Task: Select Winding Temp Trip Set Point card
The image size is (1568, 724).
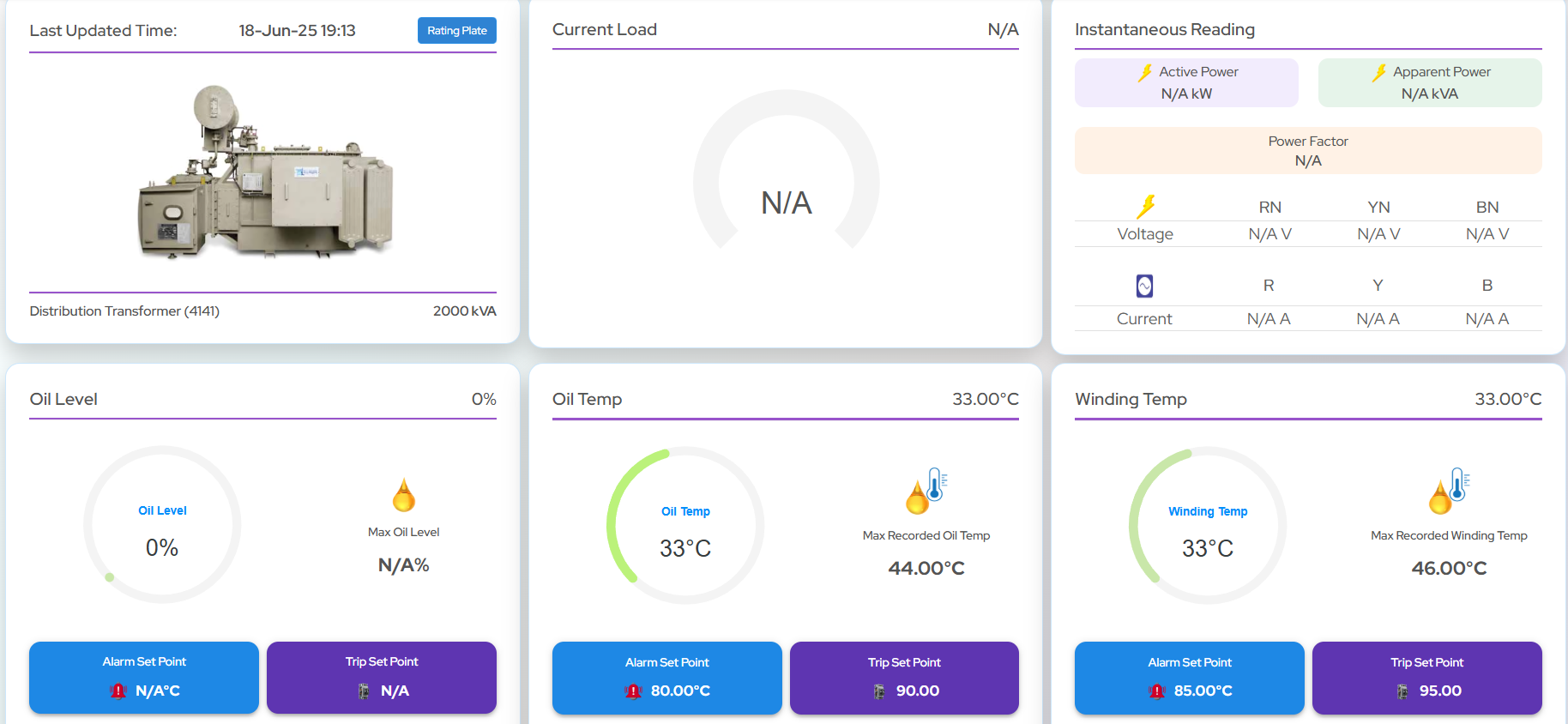Action: 1427,678
